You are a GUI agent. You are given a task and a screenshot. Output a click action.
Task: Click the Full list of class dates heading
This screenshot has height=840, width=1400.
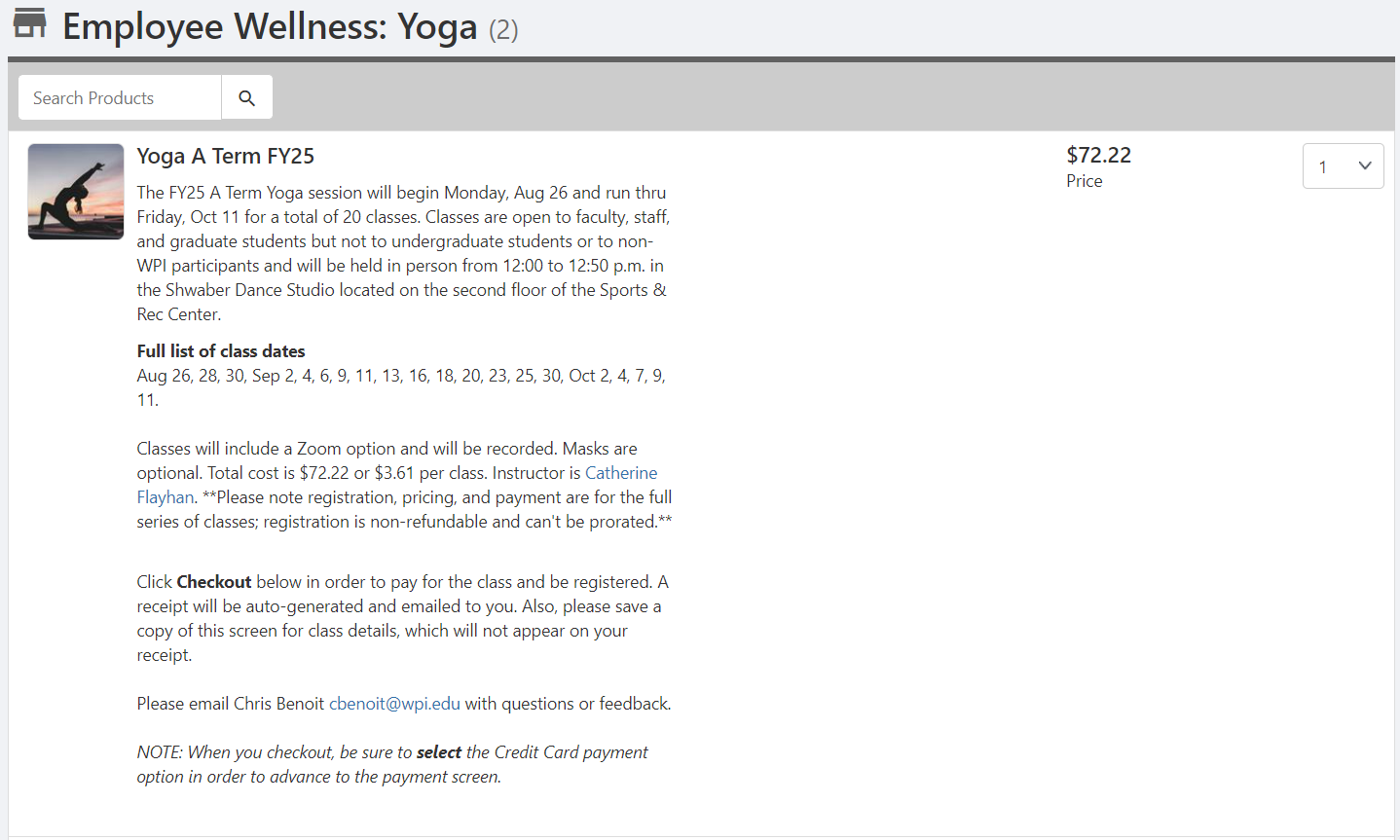[221, 351]
